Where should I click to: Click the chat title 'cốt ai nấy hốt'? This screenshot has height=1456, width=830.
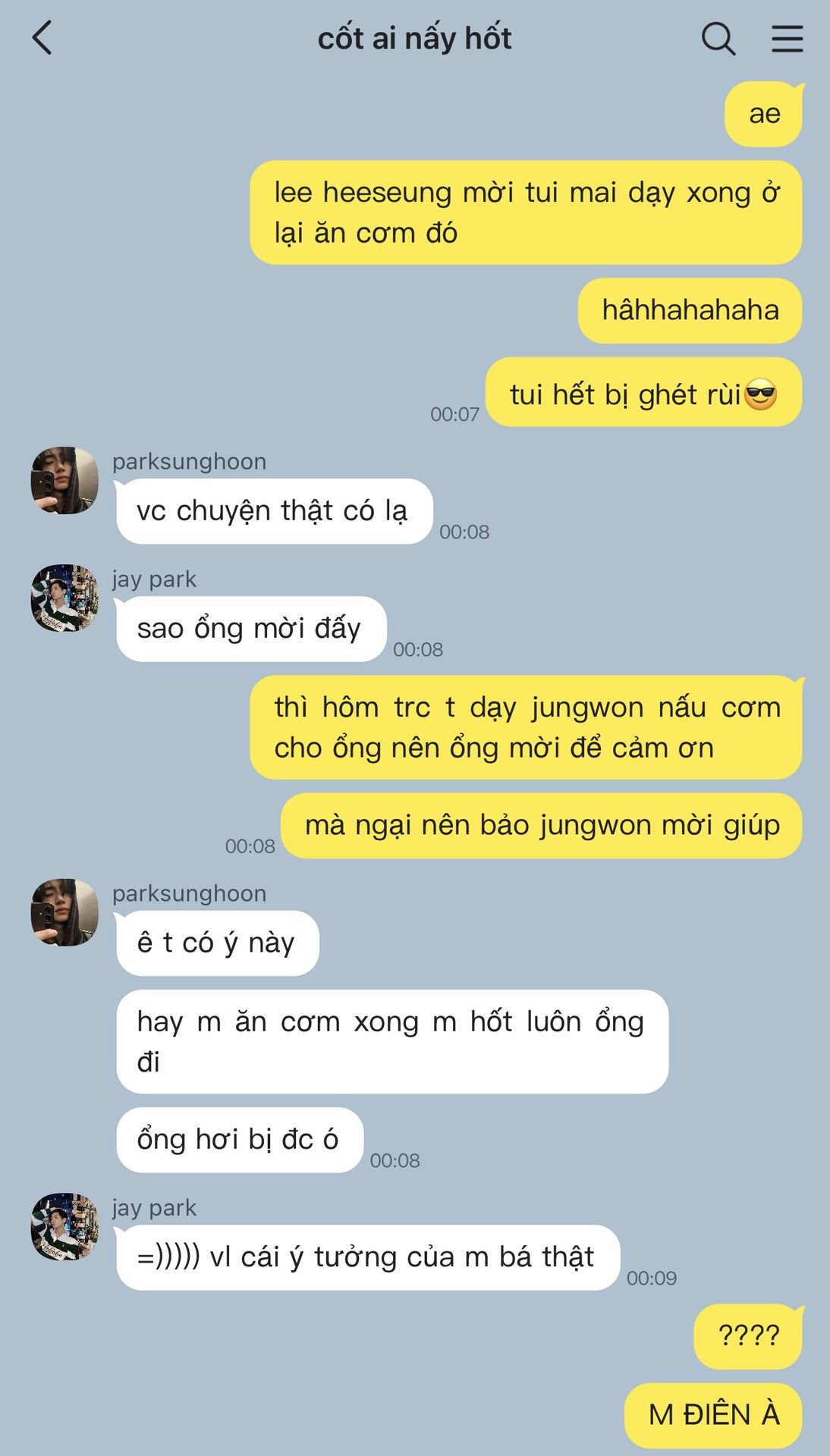(414, 39)
